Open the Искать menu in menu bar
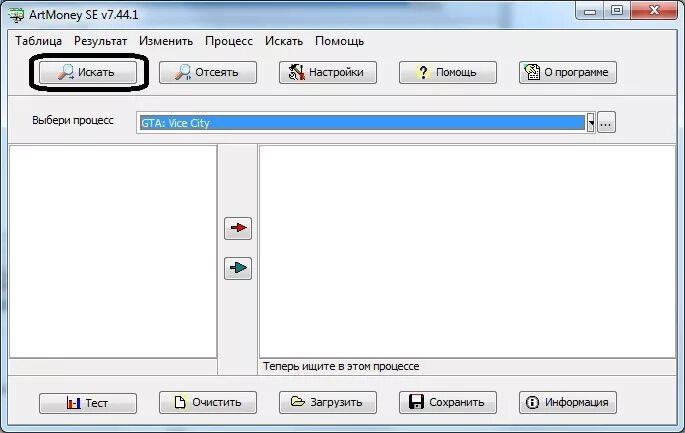This screenshot has width=685, height=433. tap(284, 41)
